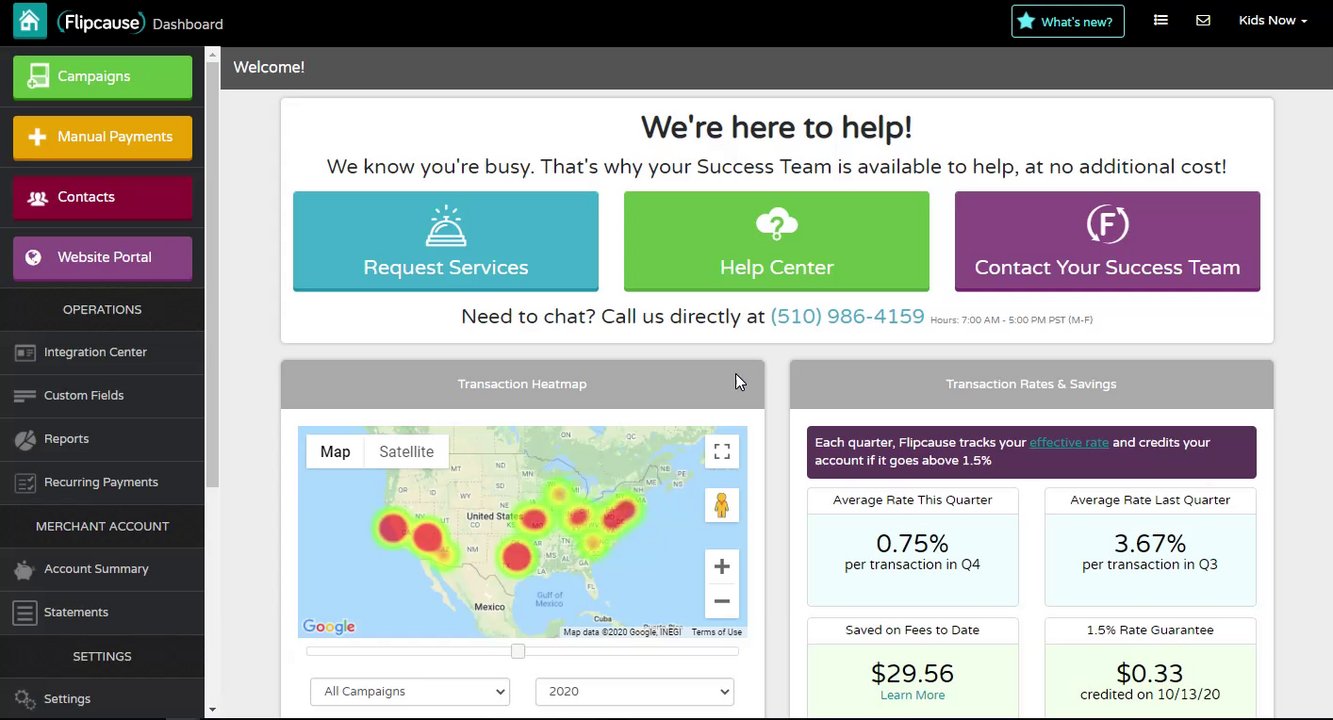Click the Request Services tile
The image size is (1333, 720).
coord(446,241)
